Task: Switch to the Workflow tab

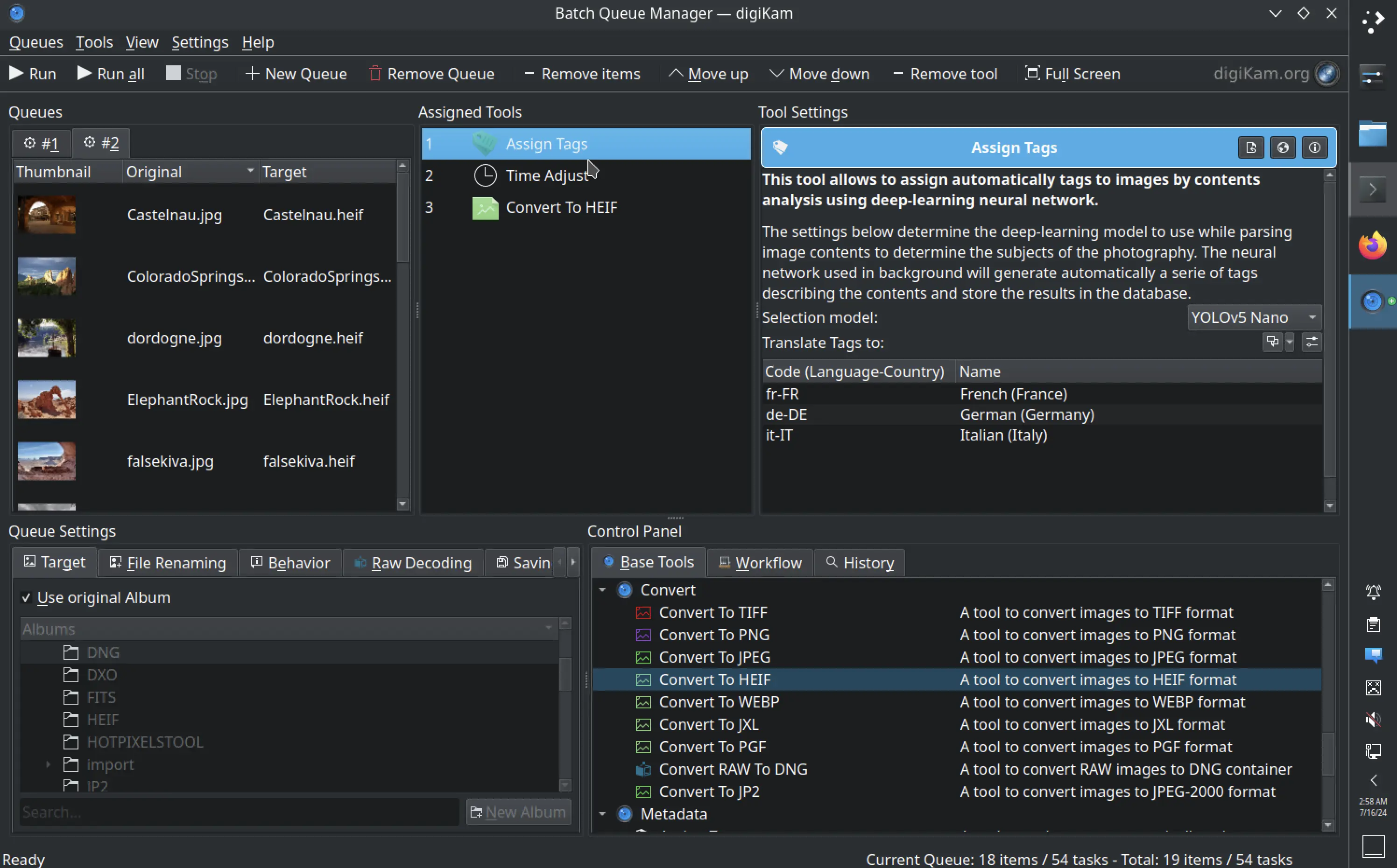Action: [759, 563]
